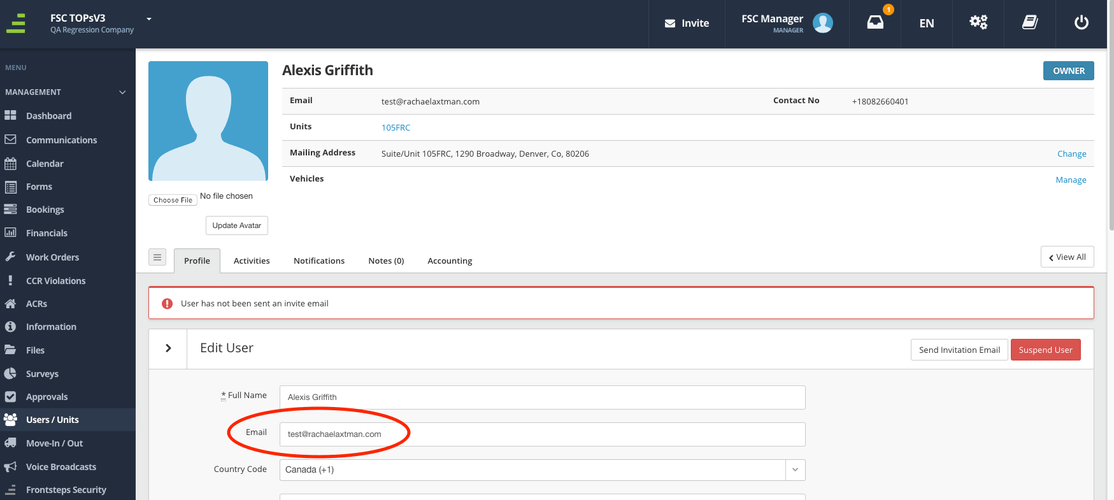Viewport: 1114px width, 500px height.
Task: Click the Frontsteps Security sidebar icon
Action: 11,490
